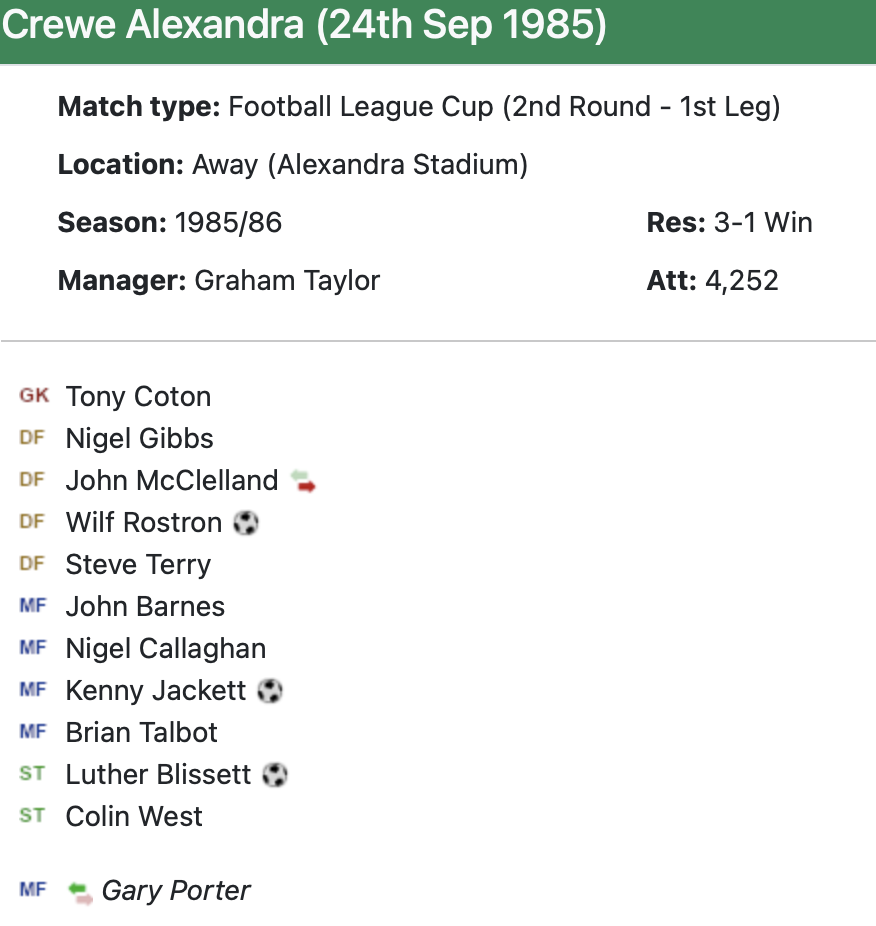Click manager name Graham Taylor
The width and height of the screenshot is (876, 926).
[287, 280]
